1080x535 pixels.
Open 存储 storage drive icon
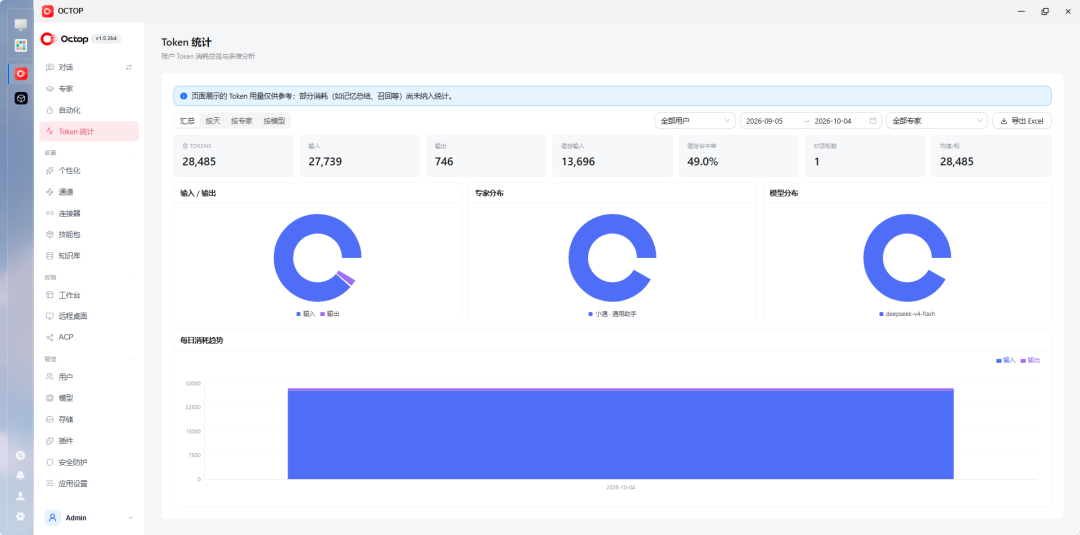(x=49, y=419)
